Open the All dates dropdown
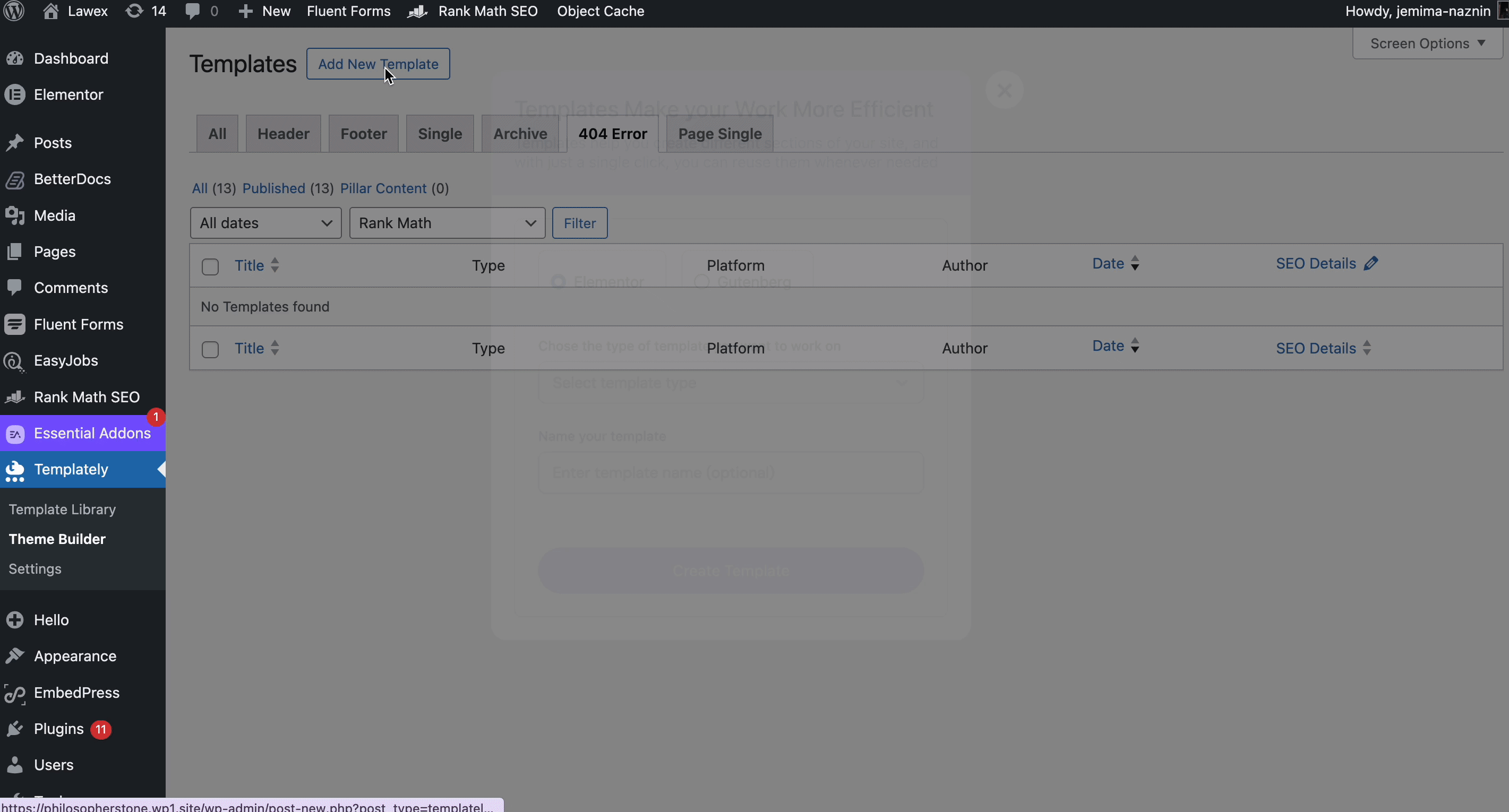 tap(266, 223)
